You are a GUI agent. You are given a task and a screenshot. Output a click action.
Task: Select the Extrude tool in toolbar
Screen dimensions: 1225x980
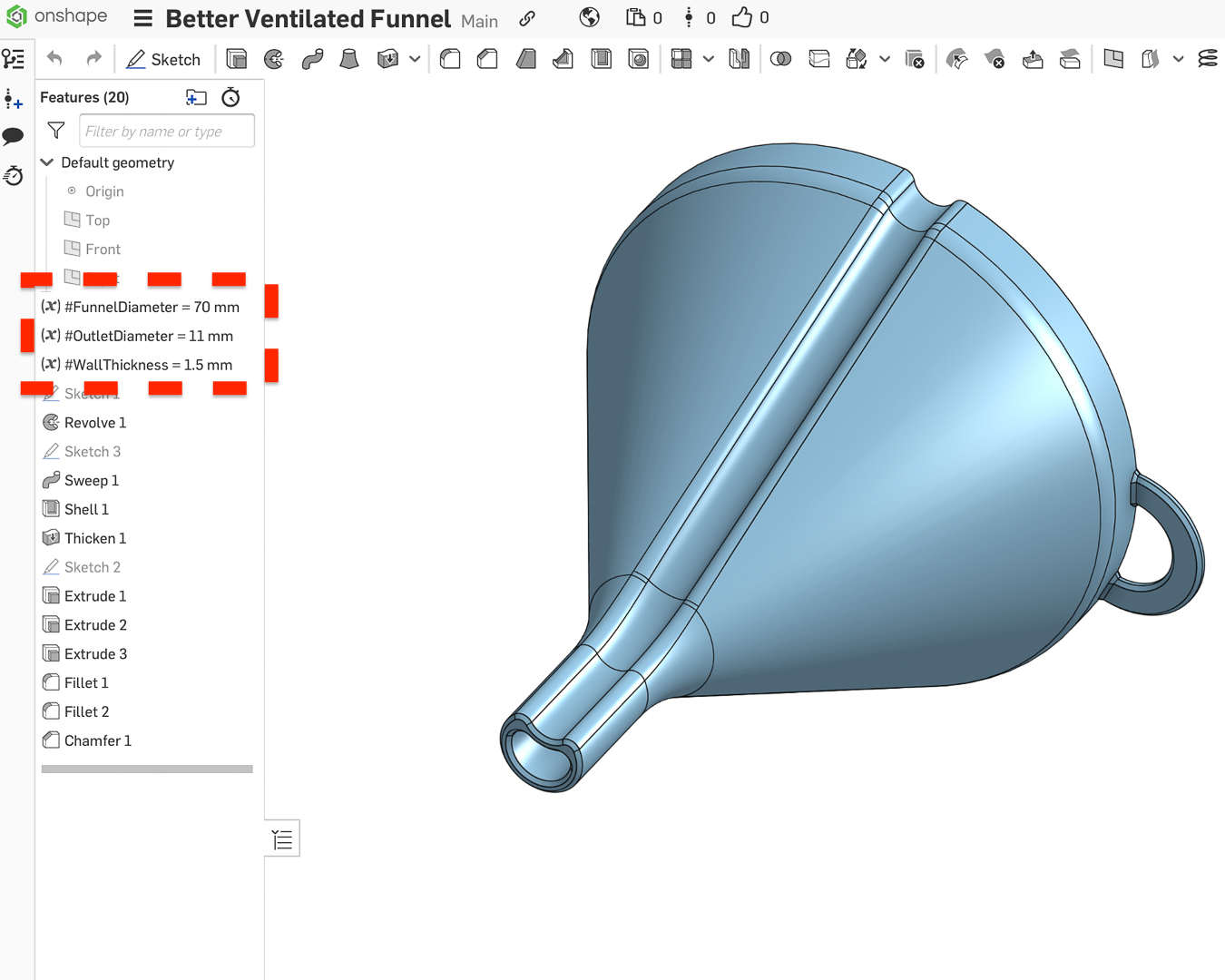tap(237, 59)
